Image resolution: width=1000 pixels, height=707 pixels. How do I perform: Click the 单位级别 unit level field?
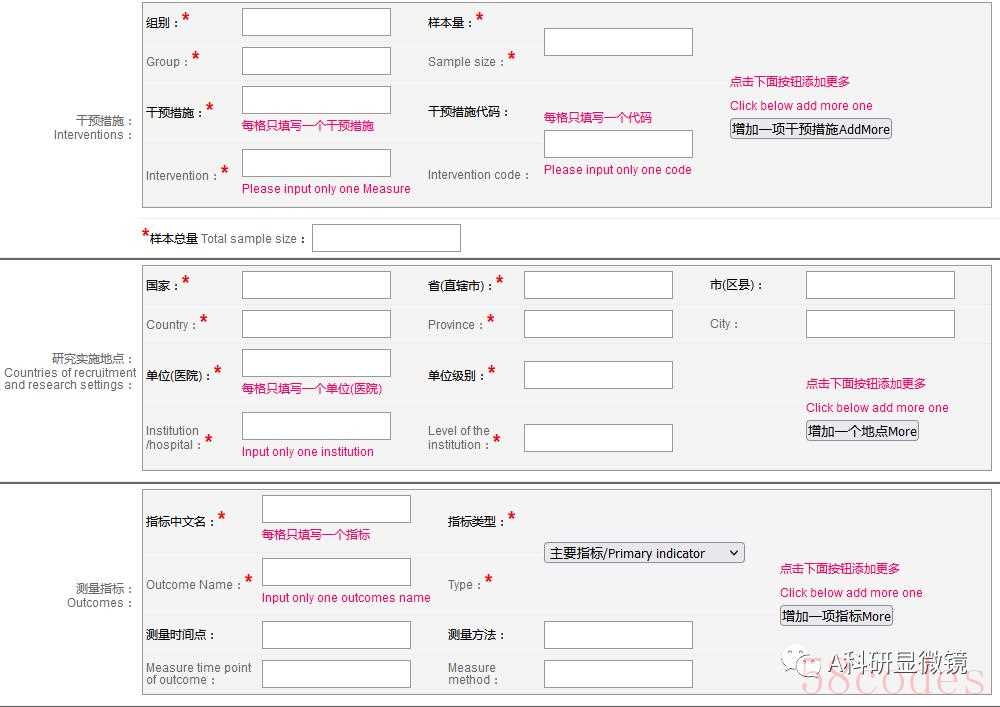click(598, 375)
